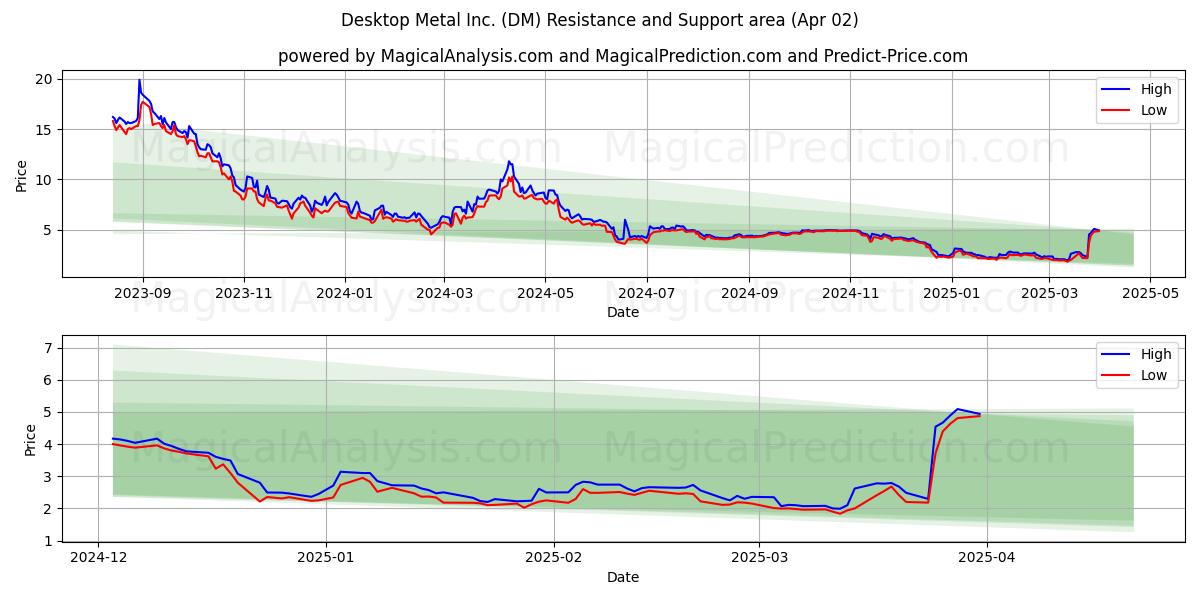Click the '2025-01' date label on the top chart
1200x600 pixels.
(x=951, y=294)
